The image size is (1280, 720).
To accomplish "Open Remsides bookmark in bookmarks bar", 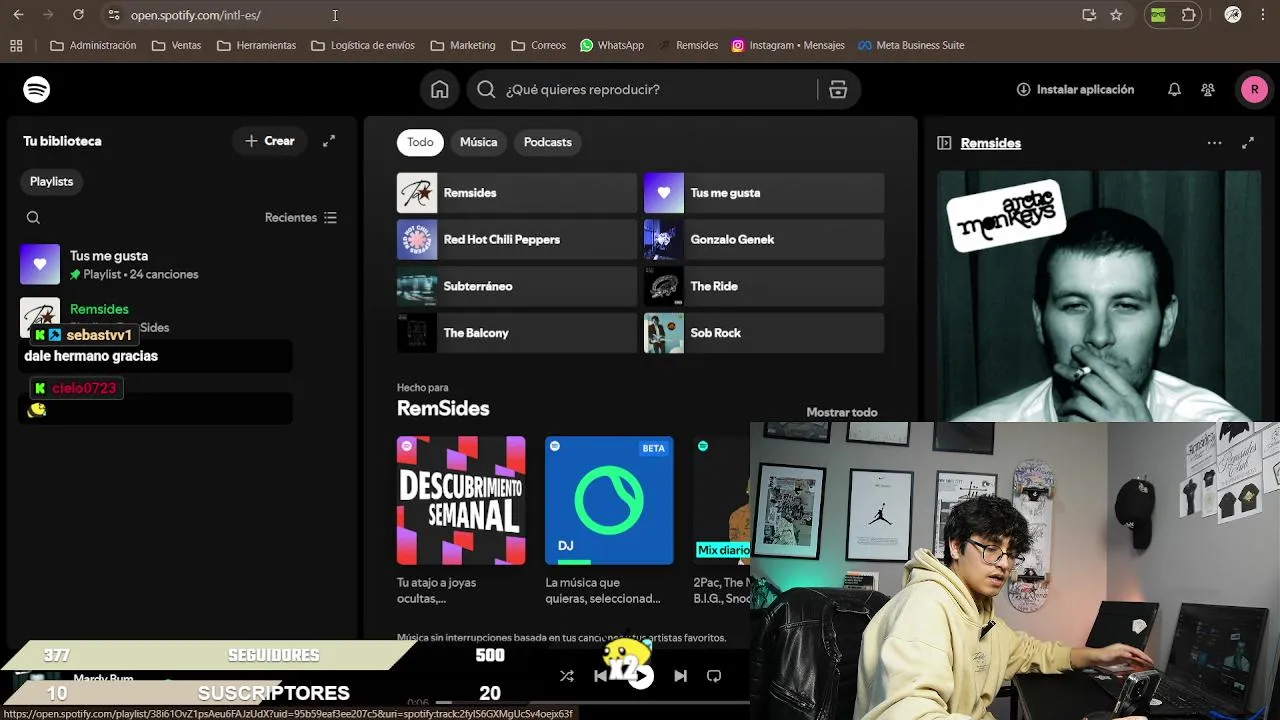I will point(688,45).
